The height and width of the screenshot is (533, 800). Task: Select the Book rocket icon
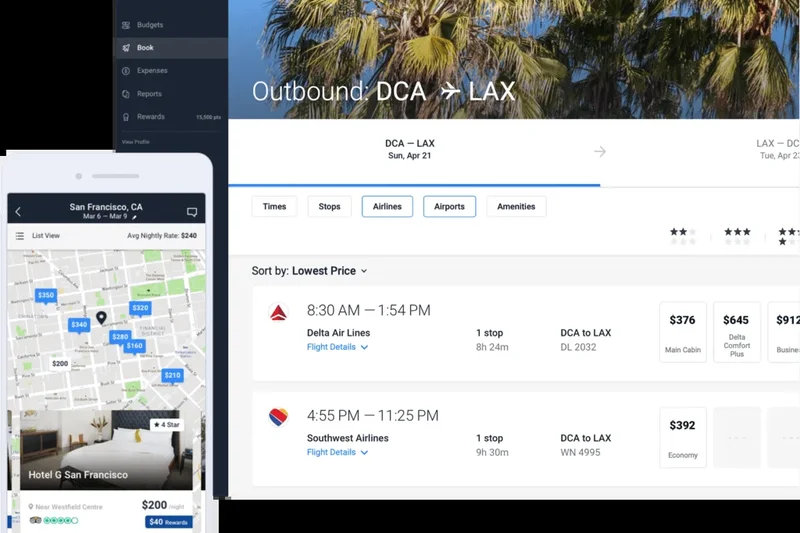pyautogui.click(x=125, y=48)
